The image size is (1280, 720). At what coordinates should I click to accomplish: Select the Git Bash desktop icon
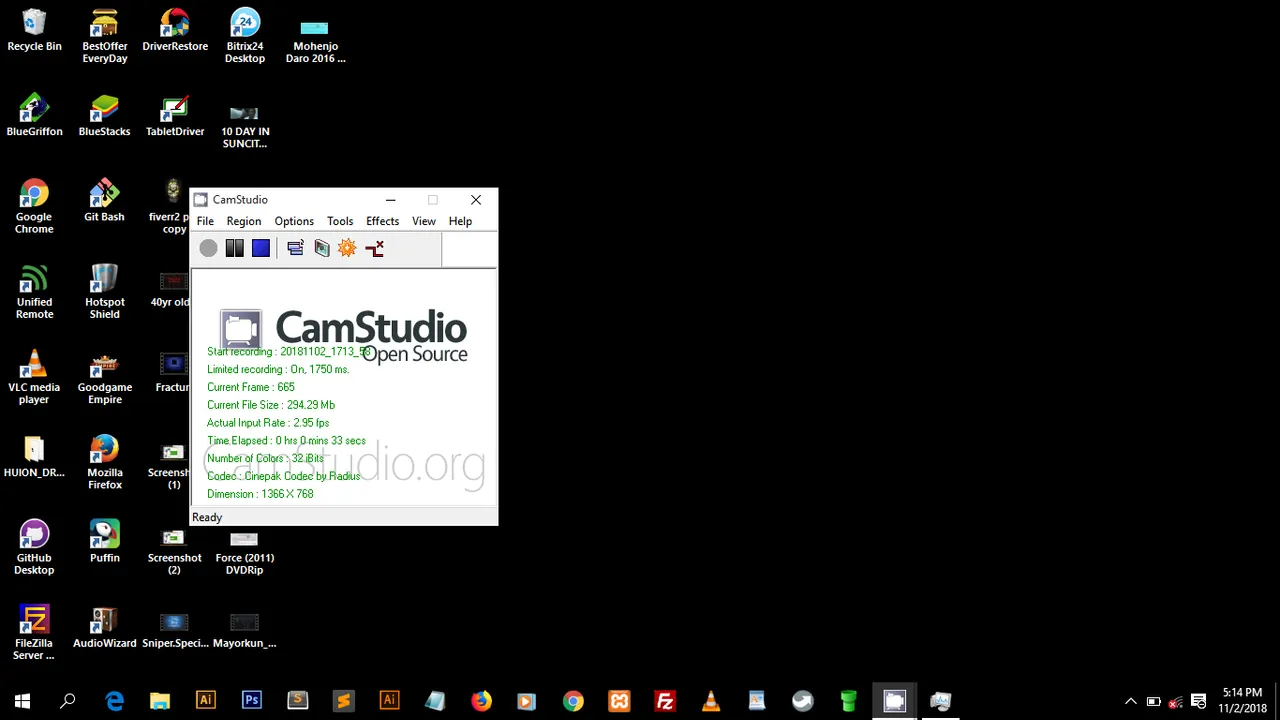[x=105, y=200]
